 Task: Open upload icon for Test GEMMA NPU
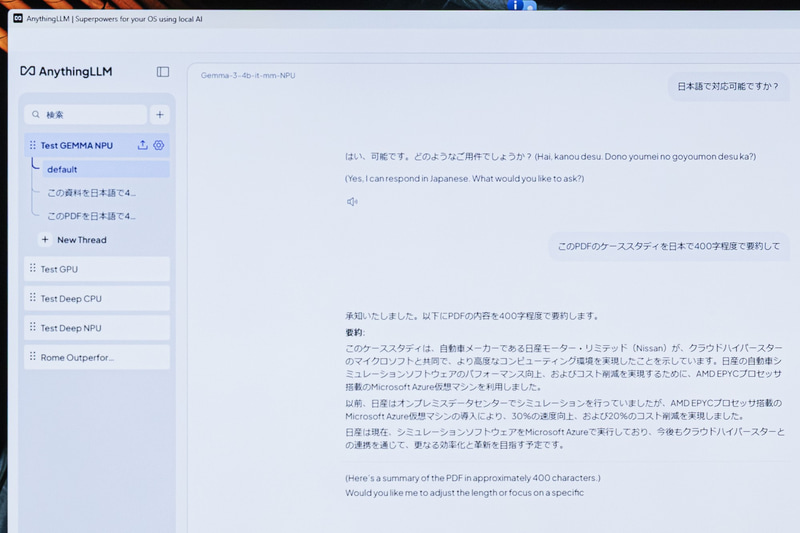142,145
